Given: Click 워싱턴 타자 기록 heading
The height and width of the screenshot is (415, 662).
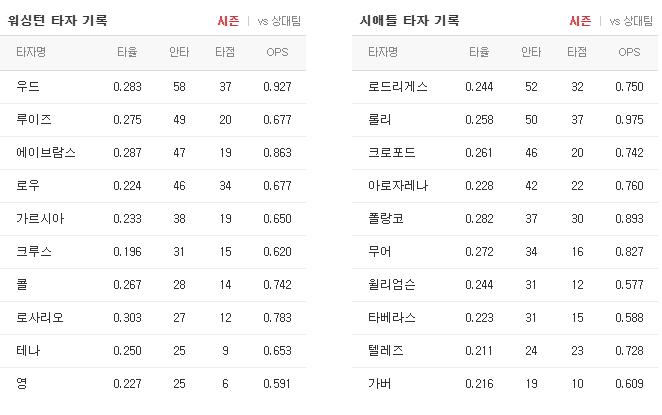Looking at the screenshot, I should 57,20.
